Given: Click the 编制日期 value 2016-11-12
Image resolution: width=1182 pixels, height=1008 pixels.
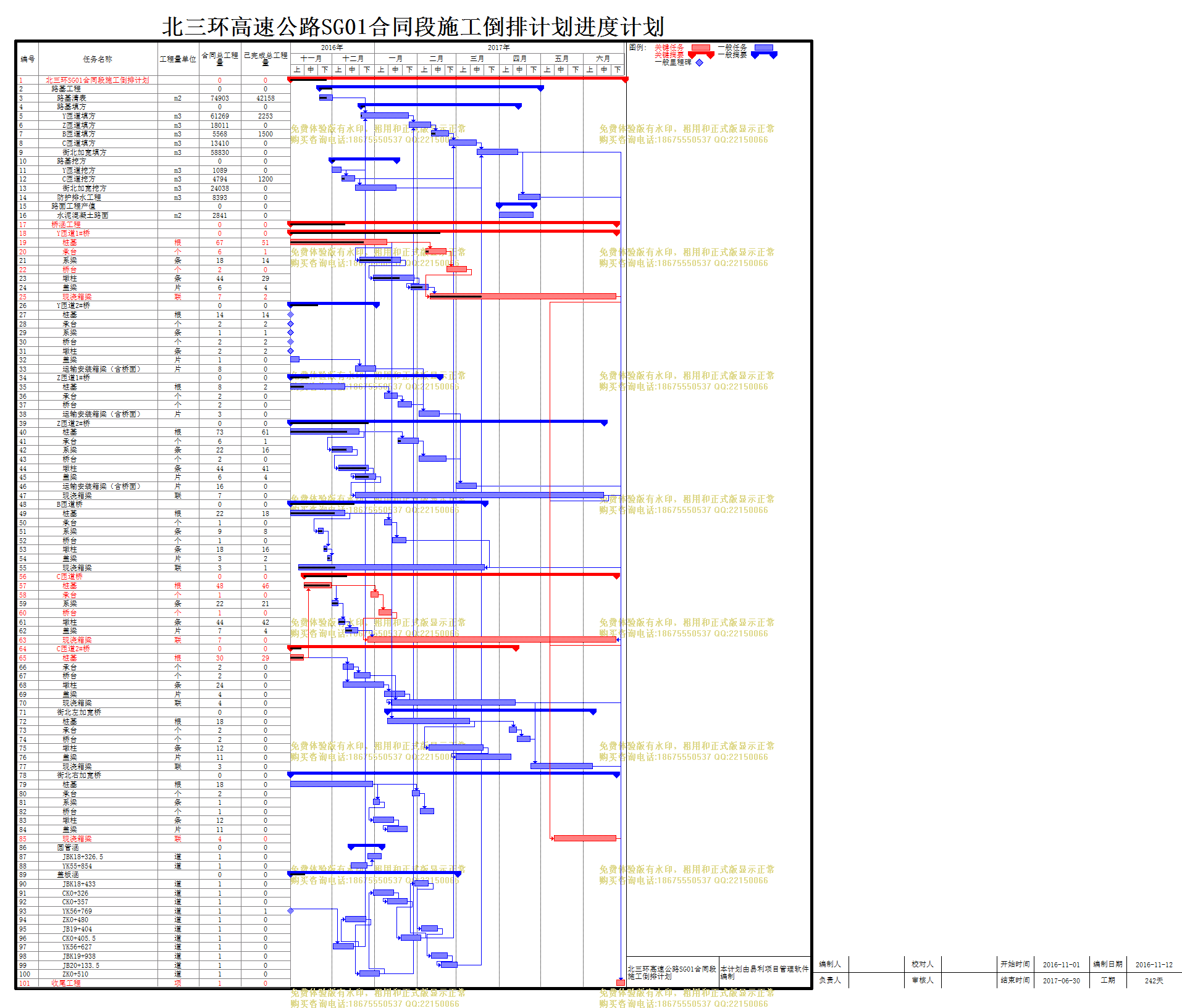Looking at the screenshot, I should coord(1154,965).
